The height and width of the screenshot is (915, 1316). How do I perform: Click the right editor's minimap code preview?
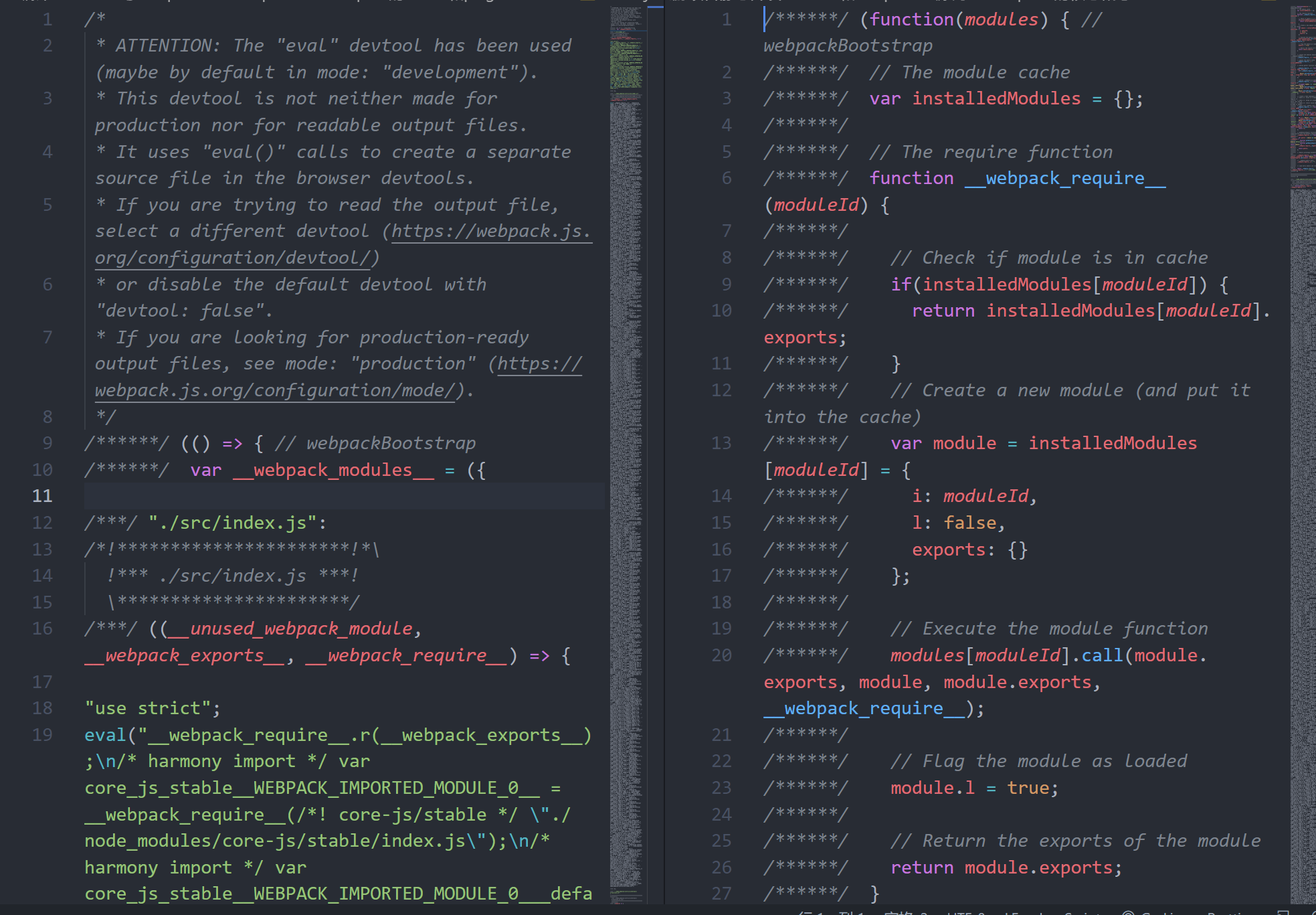point(1303,455)
